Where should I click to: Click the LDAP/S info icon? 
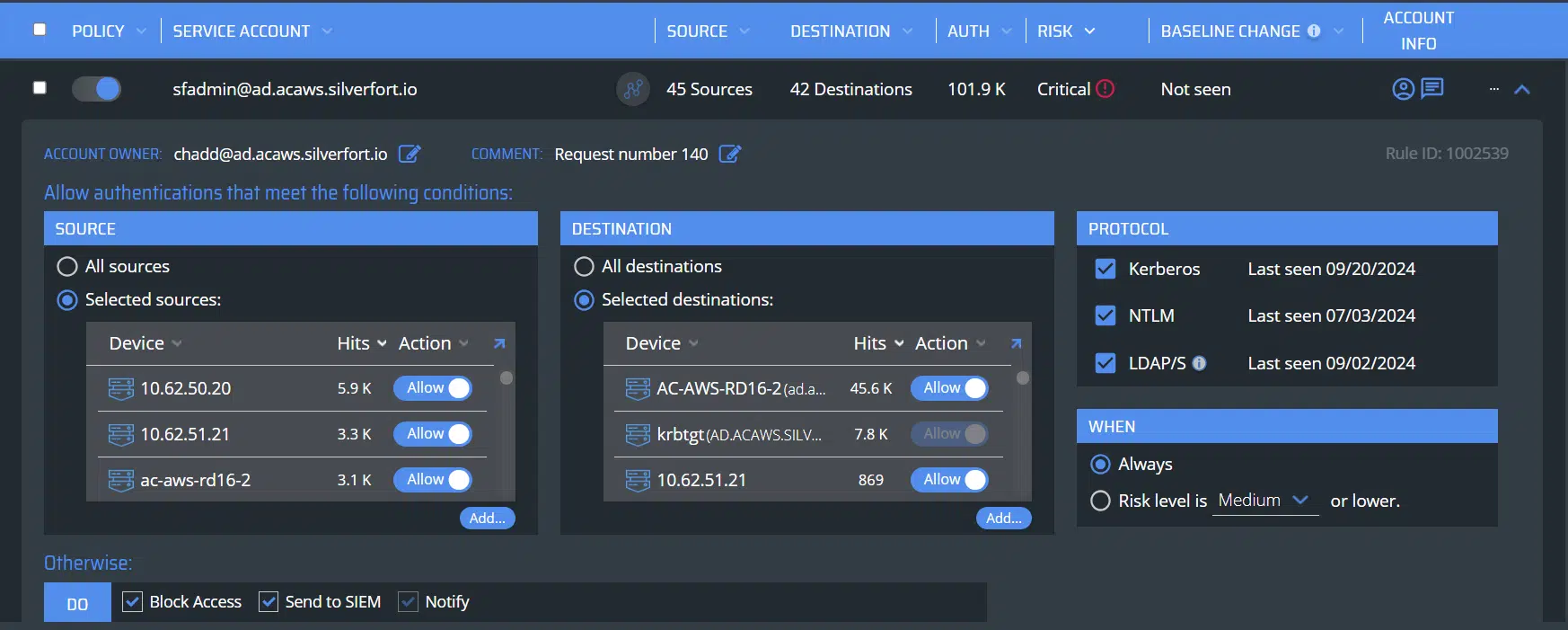tap(1199, 363)
